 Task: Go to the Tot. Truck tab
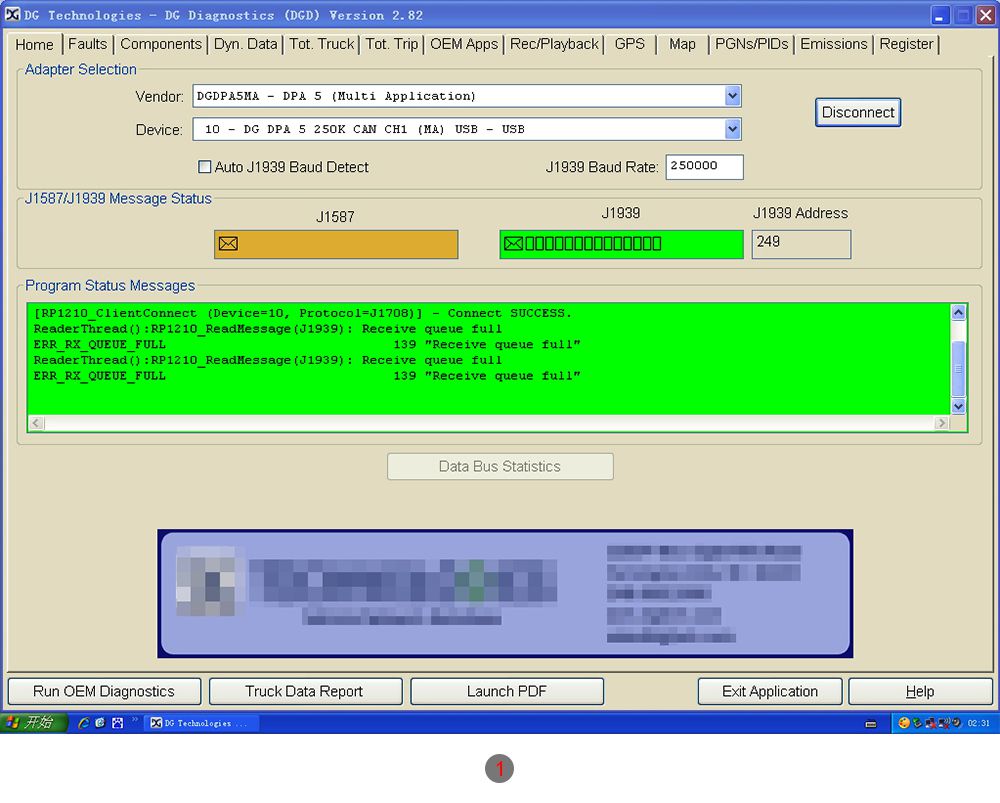(x=321, y=44)
